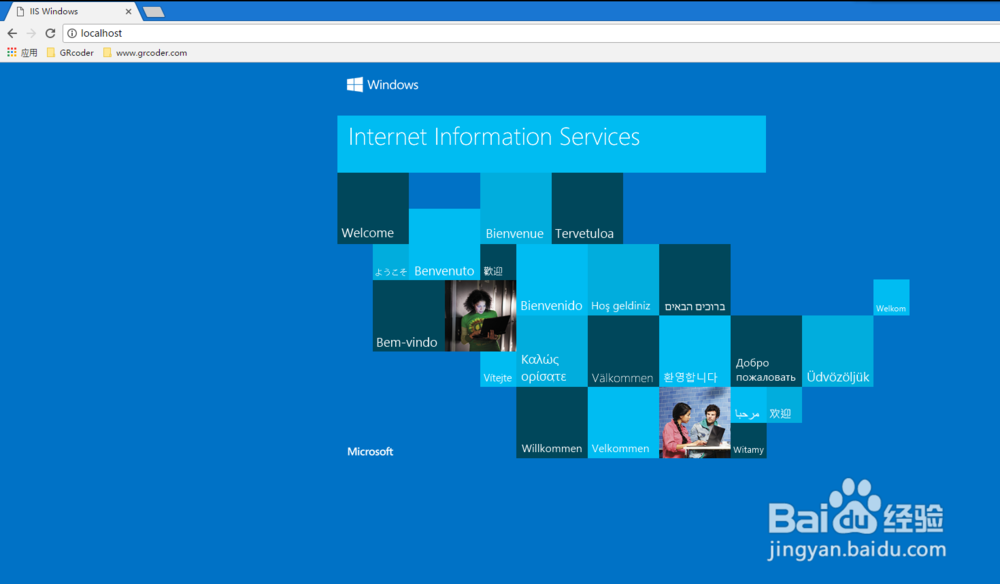Click the Hebrew ברוכים הבאים tile
This screenshot has width=1000, height=584.
(695, 280)
